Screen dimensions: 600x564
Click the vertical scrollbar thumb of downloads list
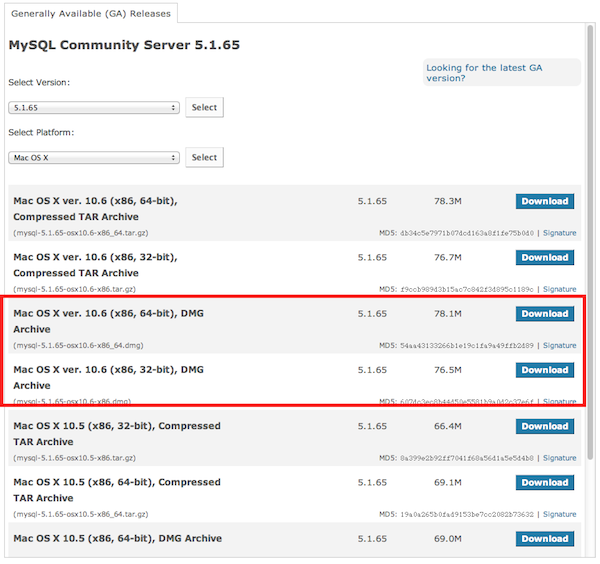tap(590, 242)
